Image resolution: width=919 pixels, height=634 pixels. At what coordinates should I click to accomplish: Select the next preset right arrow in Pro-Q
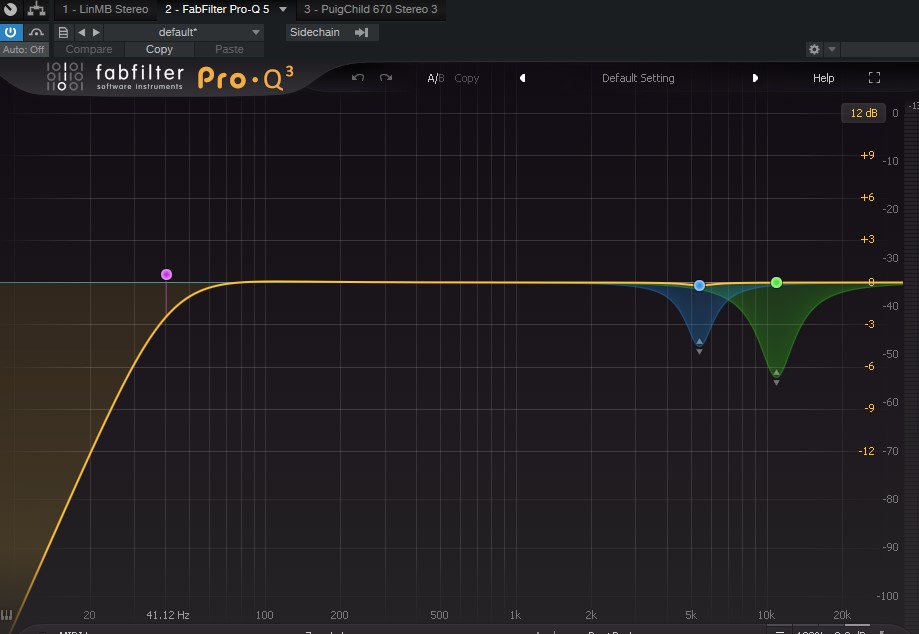[755, 78]
